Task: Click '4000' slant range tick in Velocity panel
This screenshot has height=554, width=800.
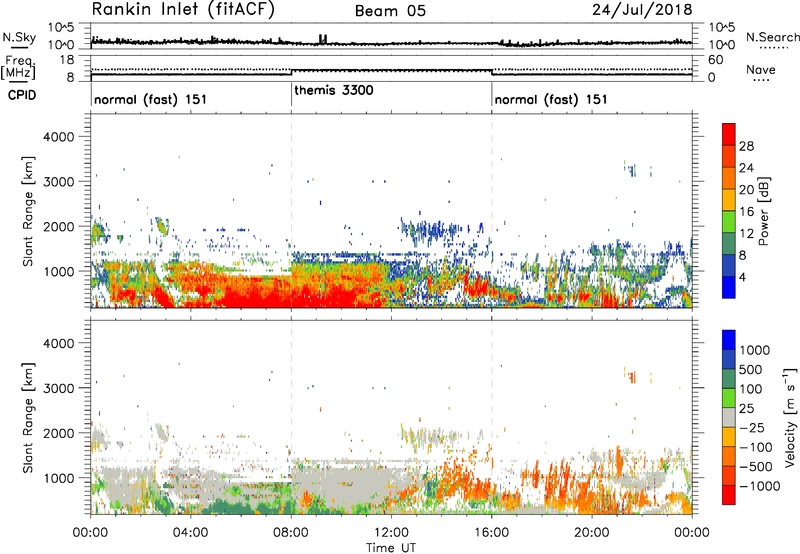Action: click(x=58, y=343)
